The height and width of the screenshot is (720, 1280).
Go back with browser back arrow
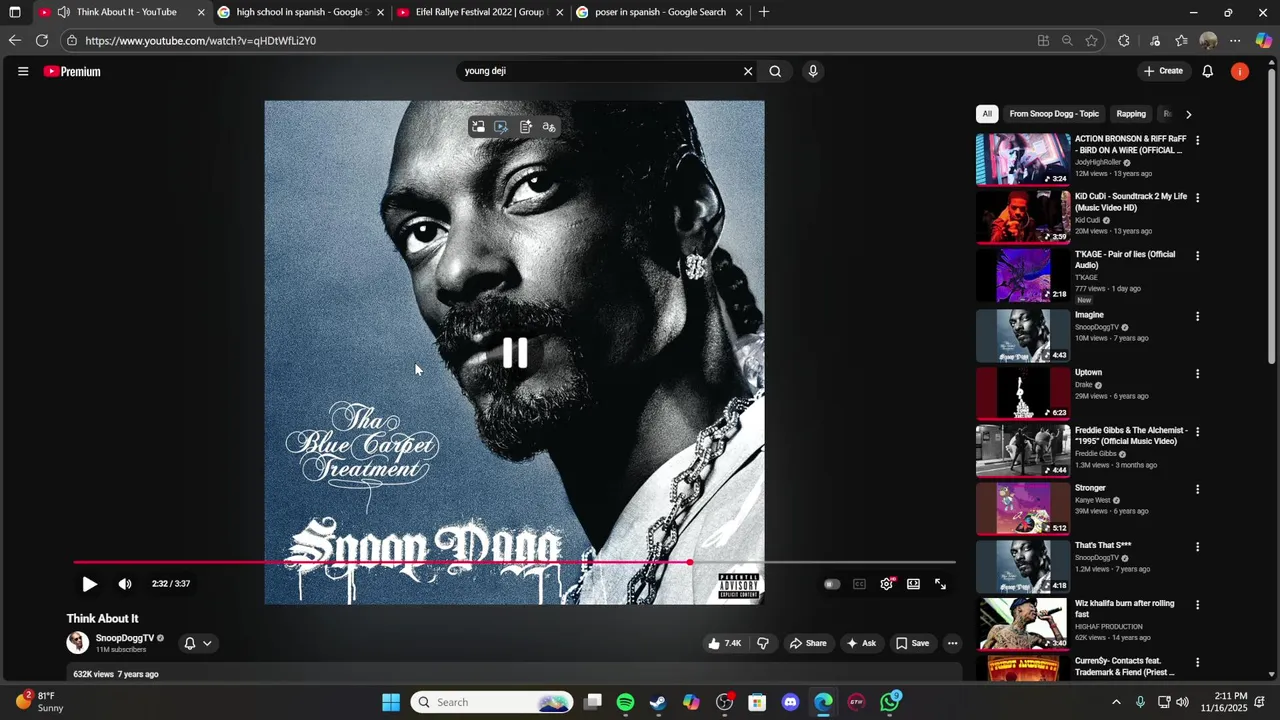[14, 41]
